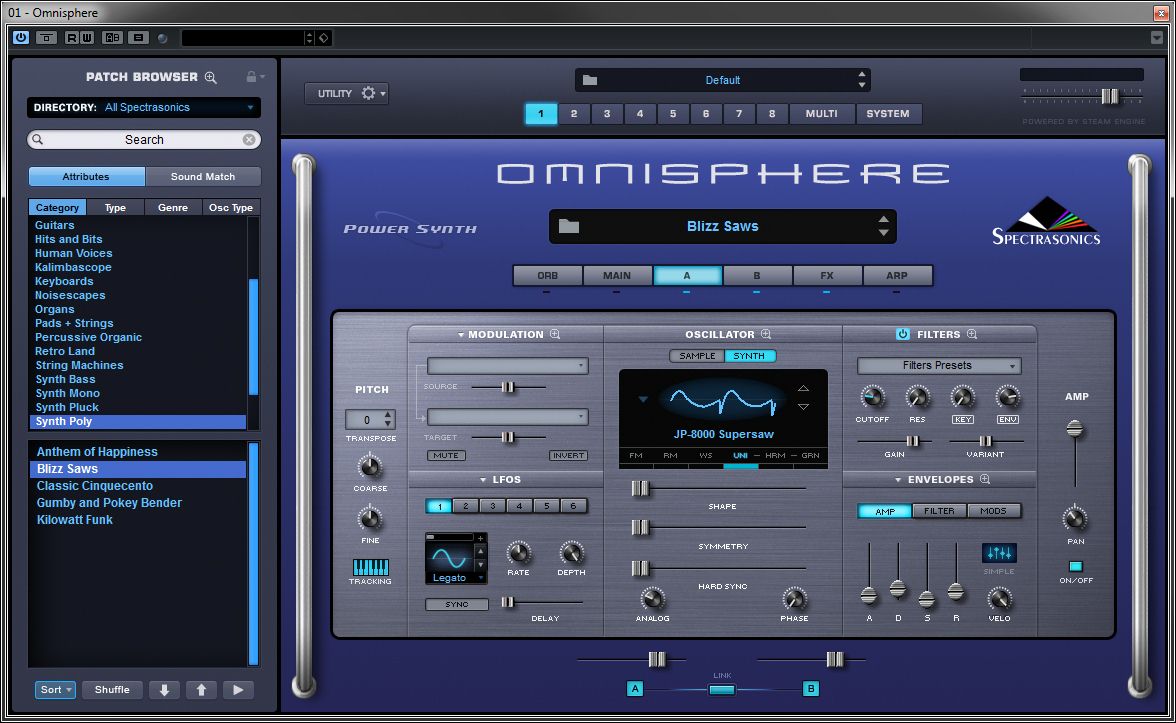
Task: Open the modulation Target dropdown
Action: pos(508,417)
